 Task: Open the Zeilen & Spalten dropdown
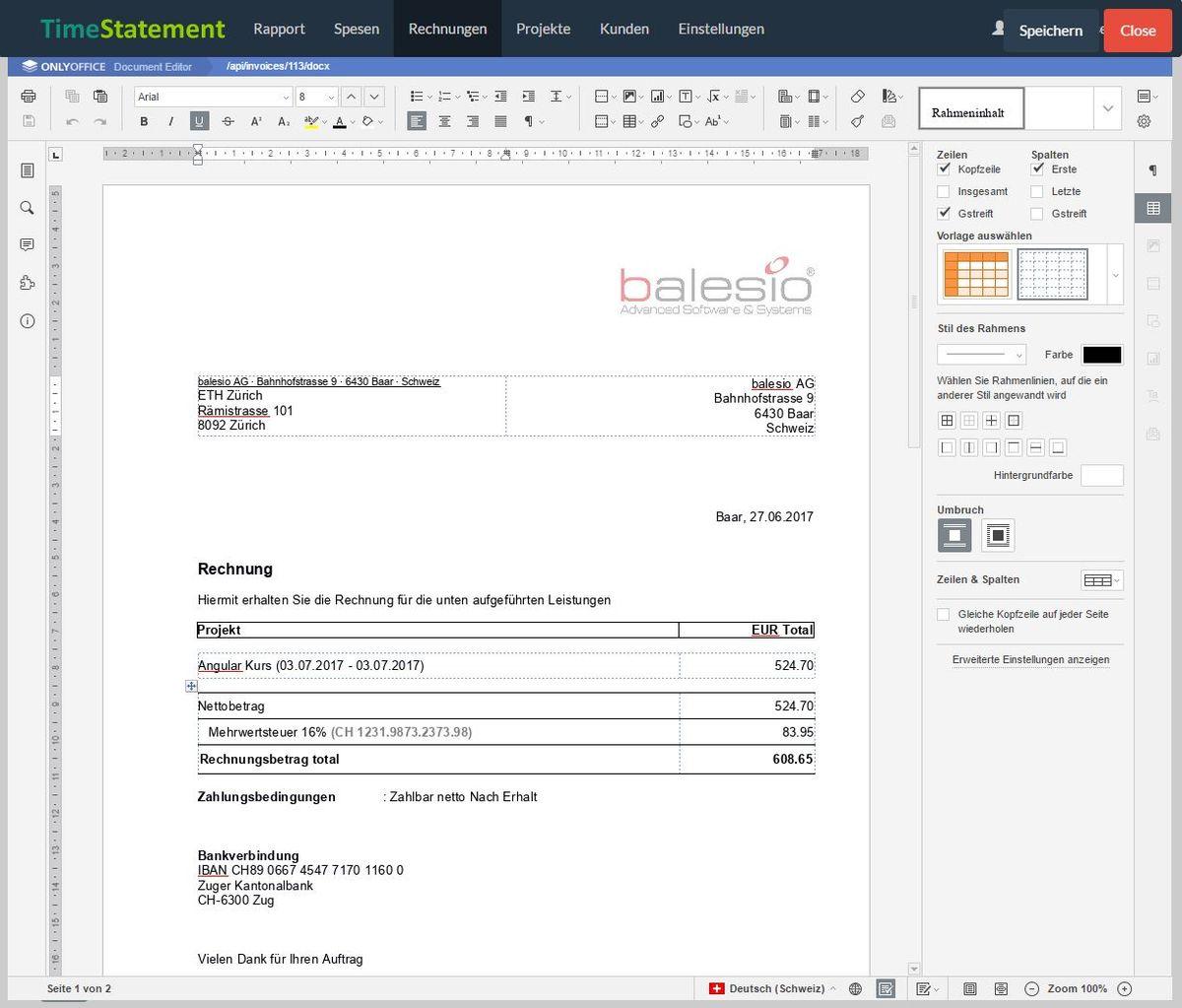[1102, 580]
